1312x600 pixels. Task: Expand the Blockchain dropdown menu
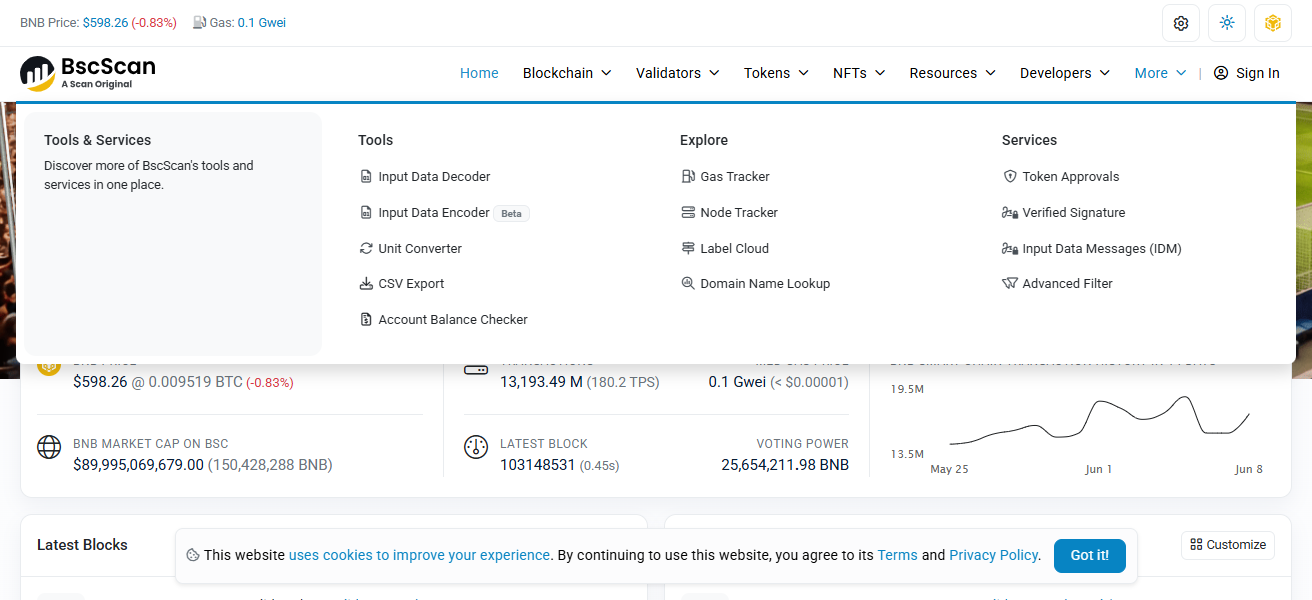pyautogui.click(x=567, y=73)
